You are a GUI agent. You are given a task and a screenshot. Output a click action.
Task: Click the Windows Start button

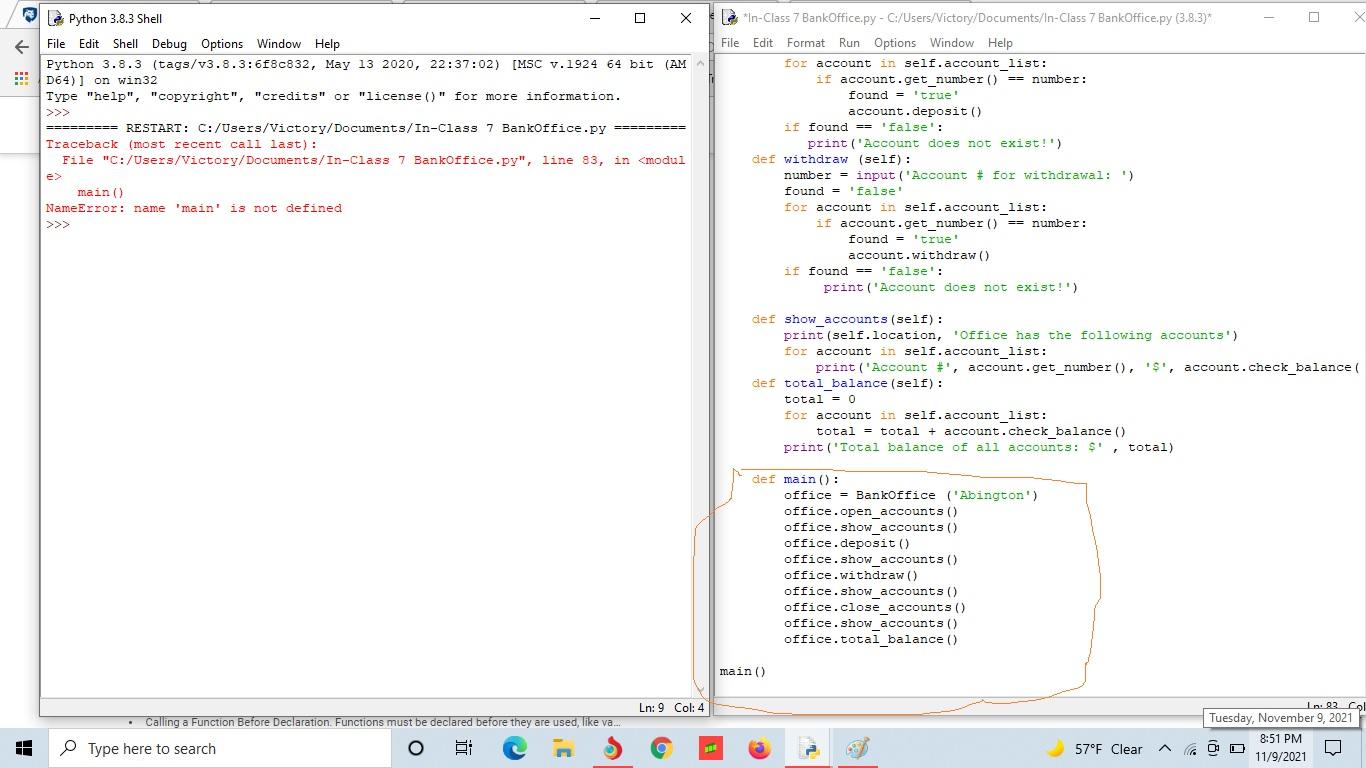click(24, 748)
